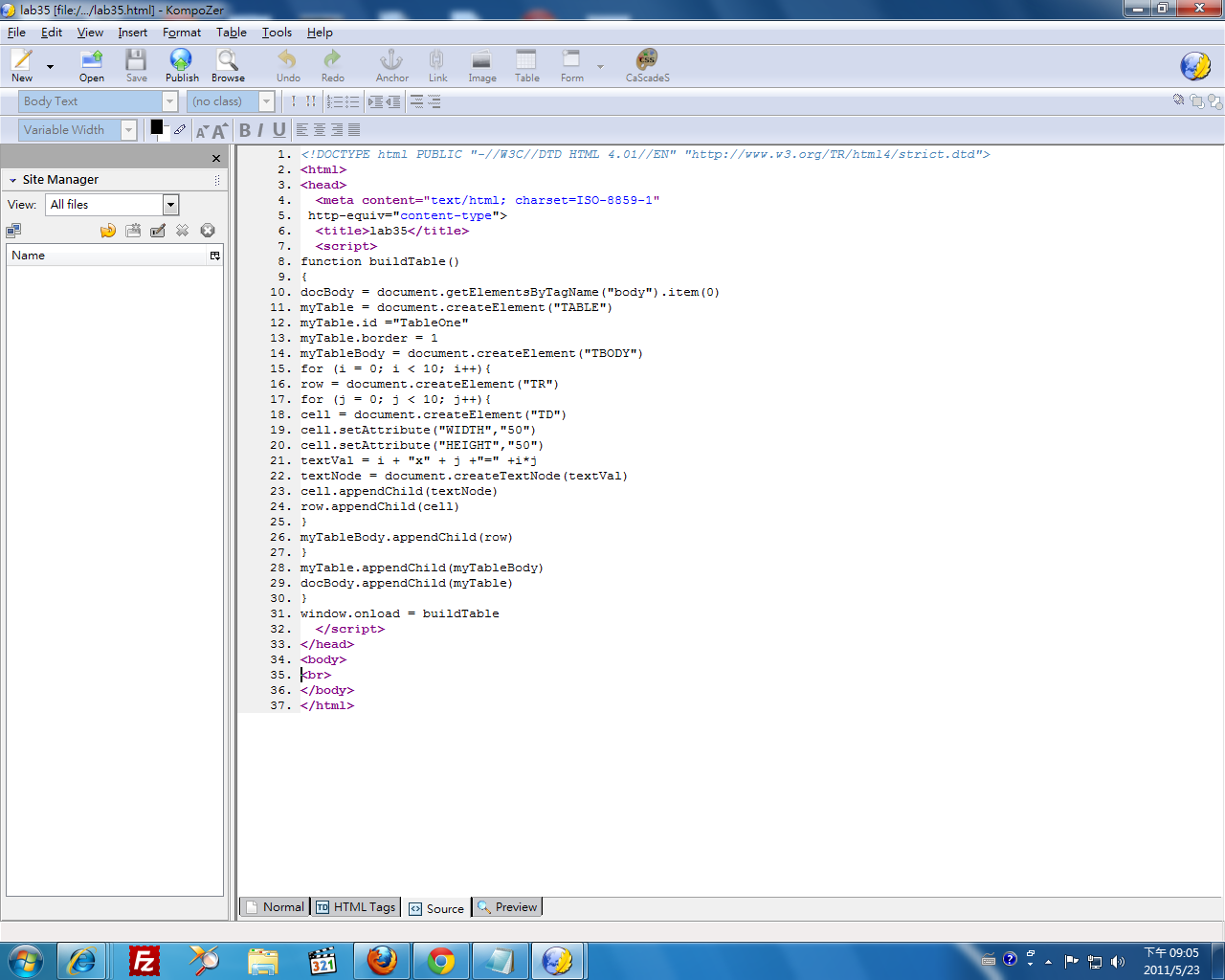Screen dimensions: 1225x980
Task: Click the Site Manager refresh icon
Action: [x=108, y=231]
